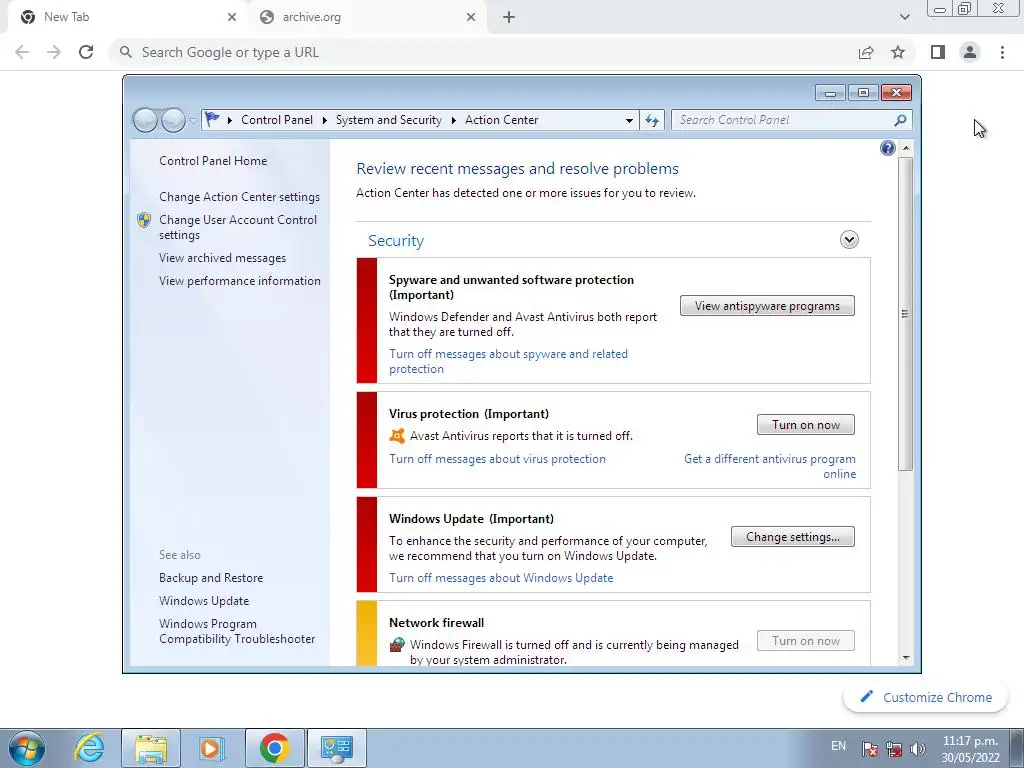Viewport: 1024px width, 768px height.
Task: Open the Windows Start orb
Action: click(x=27, y=748)
